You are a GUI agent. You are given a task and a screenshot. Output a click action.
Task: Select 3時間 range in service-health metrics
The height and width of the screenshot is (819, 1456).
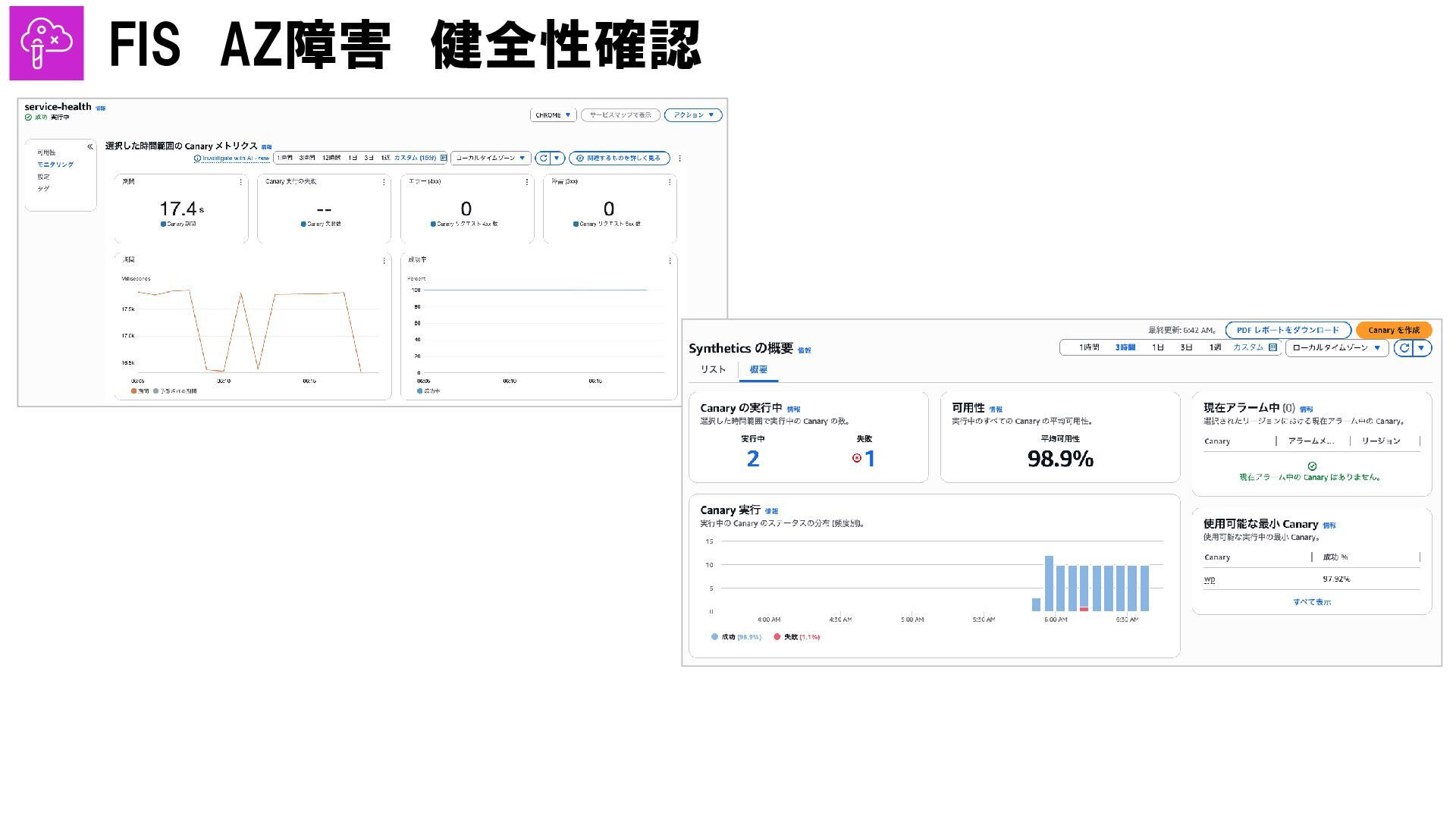(307, 158)
